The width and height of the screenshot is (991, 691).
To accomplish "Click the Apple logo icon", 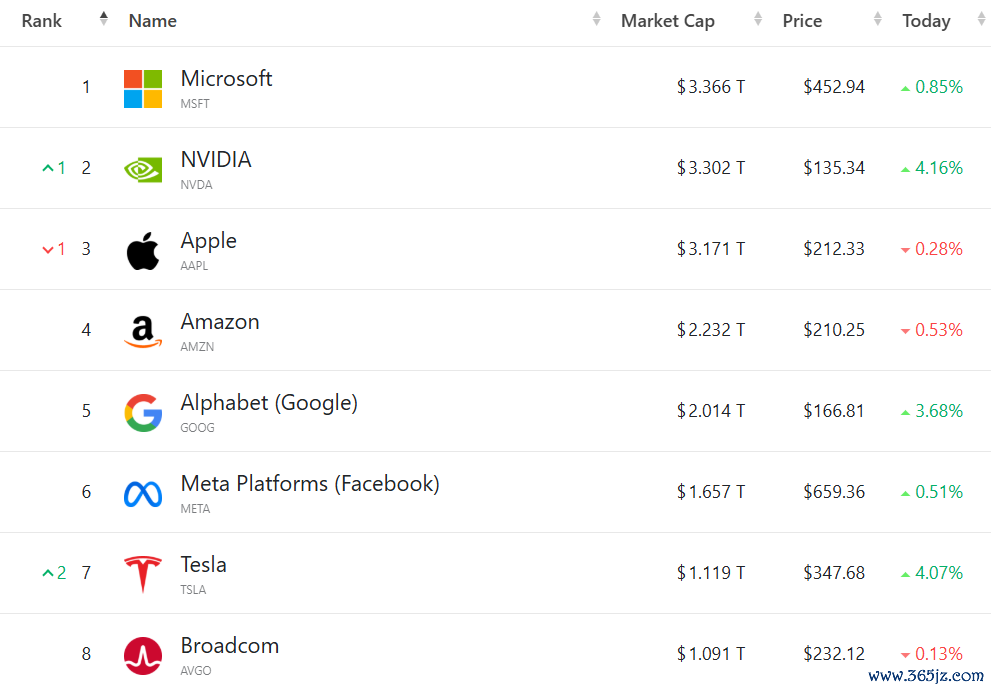I will 143,250.
